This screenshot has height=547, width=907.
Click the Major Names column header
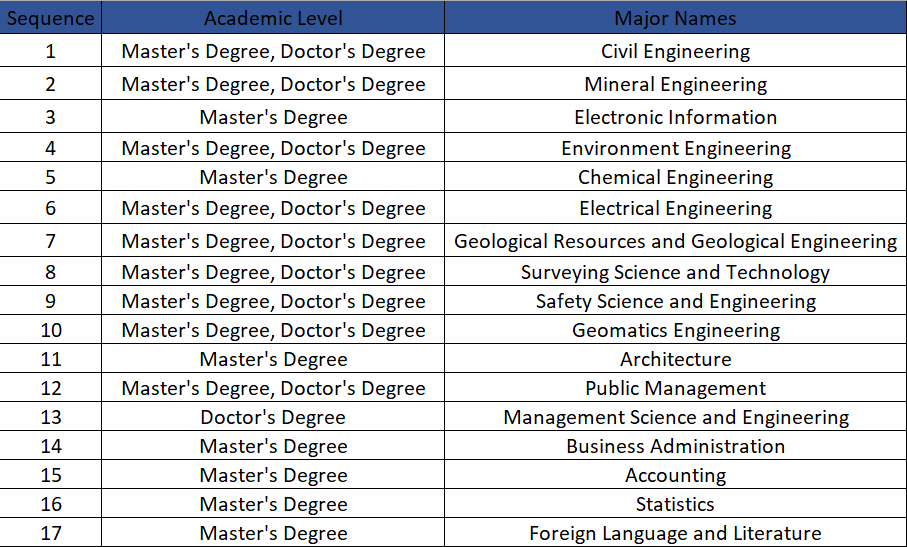[x=675, y=18]
